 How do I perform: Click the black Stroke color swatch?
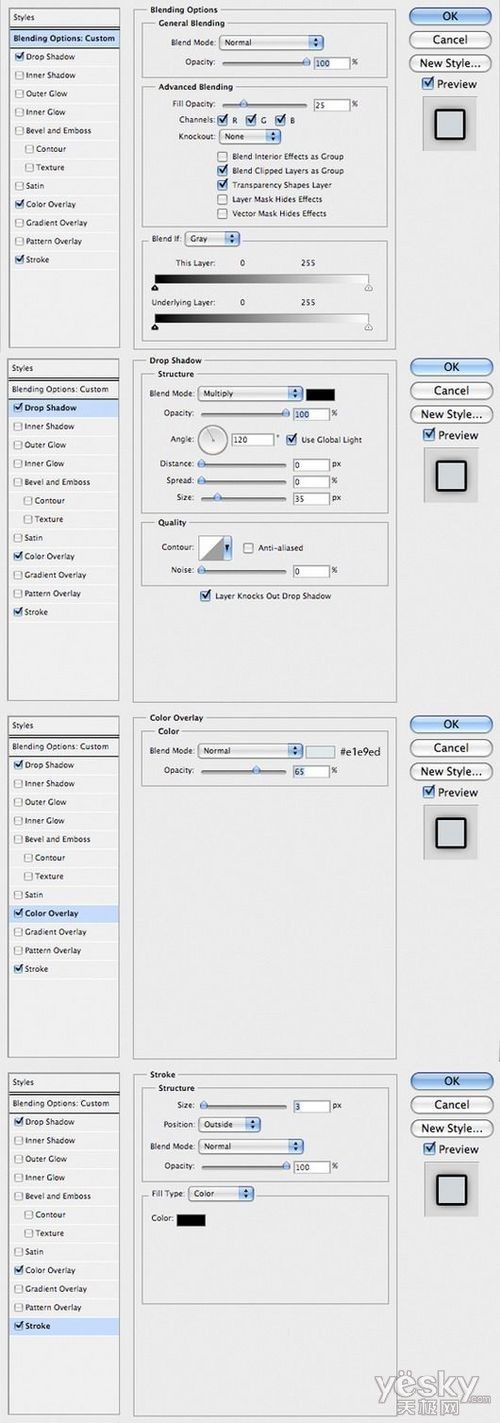tap(191, 1220)
